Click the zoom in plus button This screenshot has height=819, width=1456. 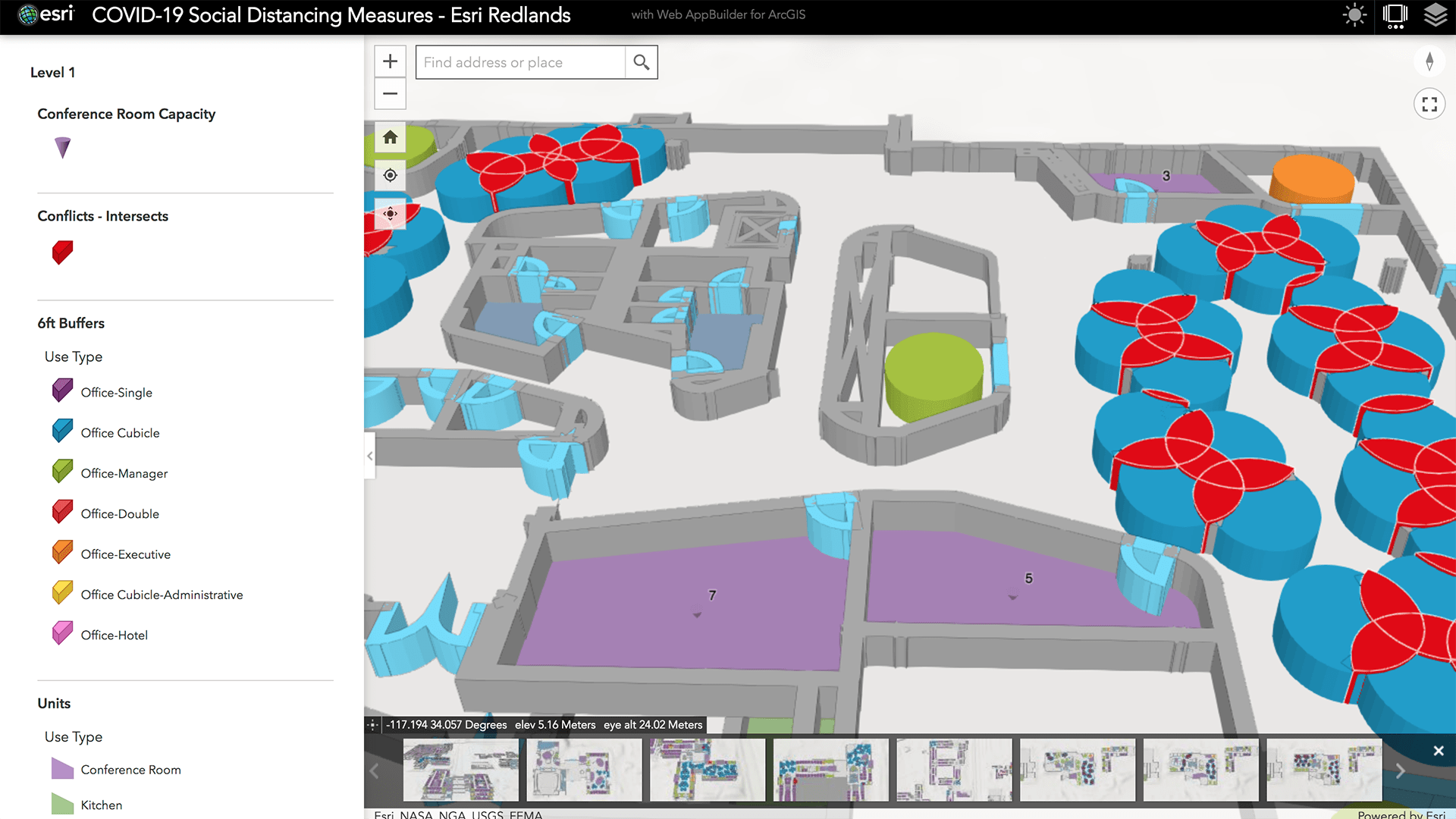tap(390, 61)
